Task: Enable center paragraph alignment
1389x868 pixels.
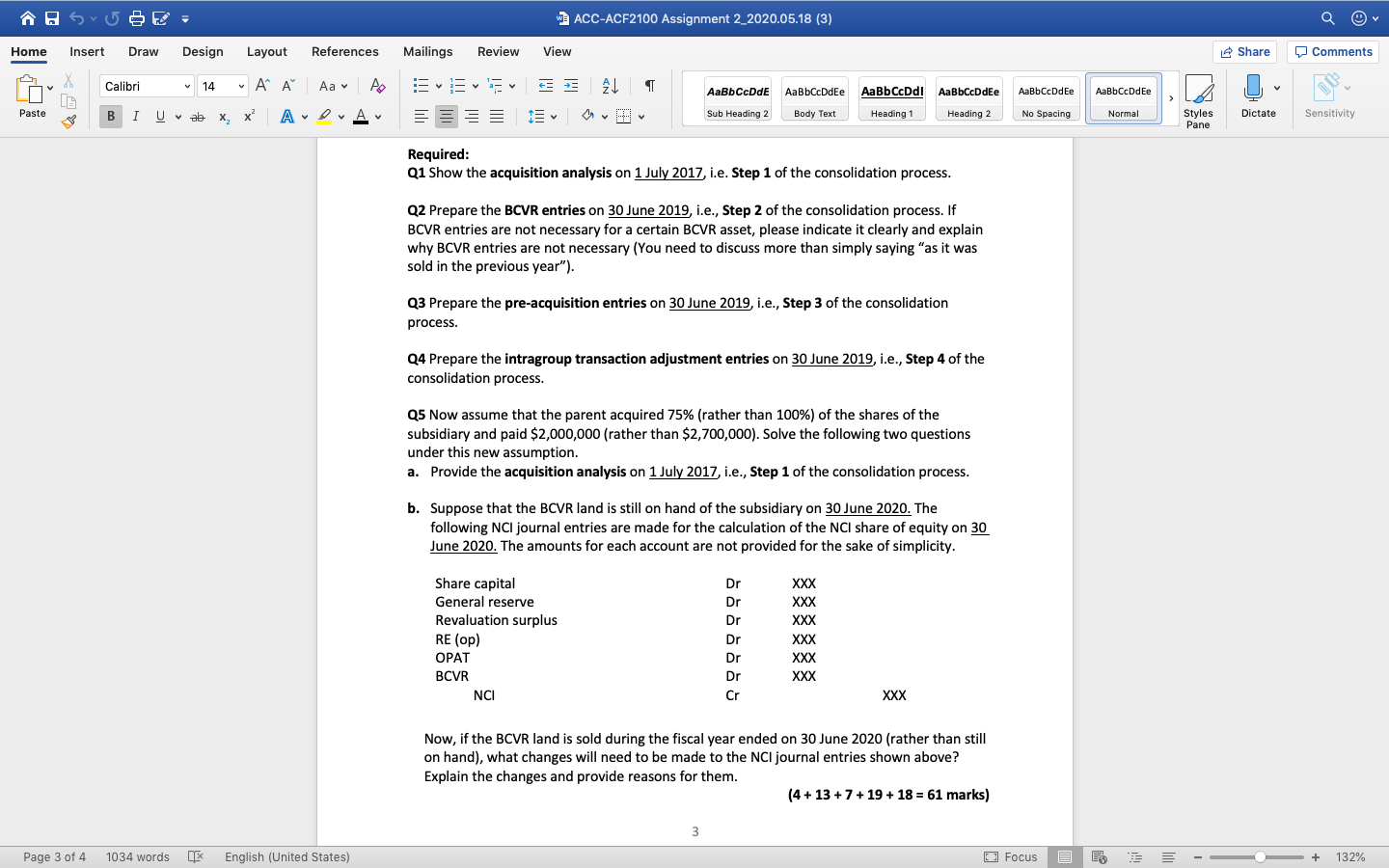Action: [446, 116]
